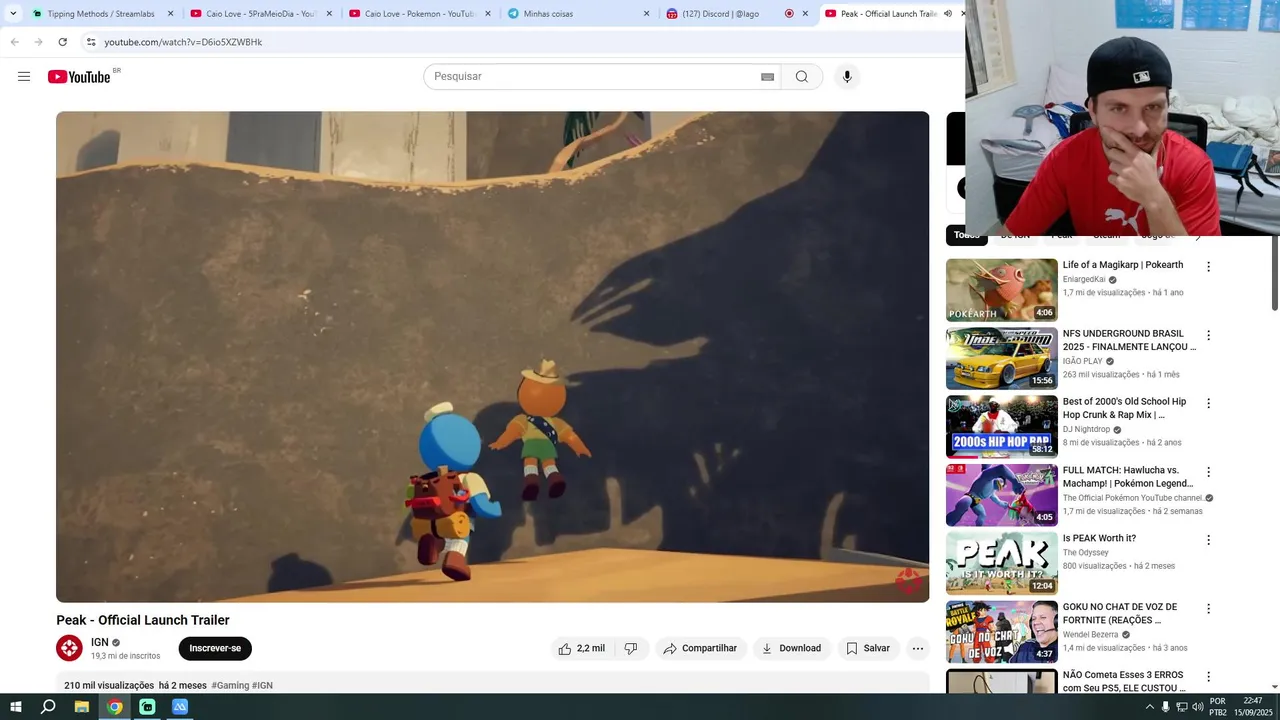Switch to Tipping Methods Streamlabs tab
The height and width of the screenshot is (720, 1280).
[x=100, y=14]
